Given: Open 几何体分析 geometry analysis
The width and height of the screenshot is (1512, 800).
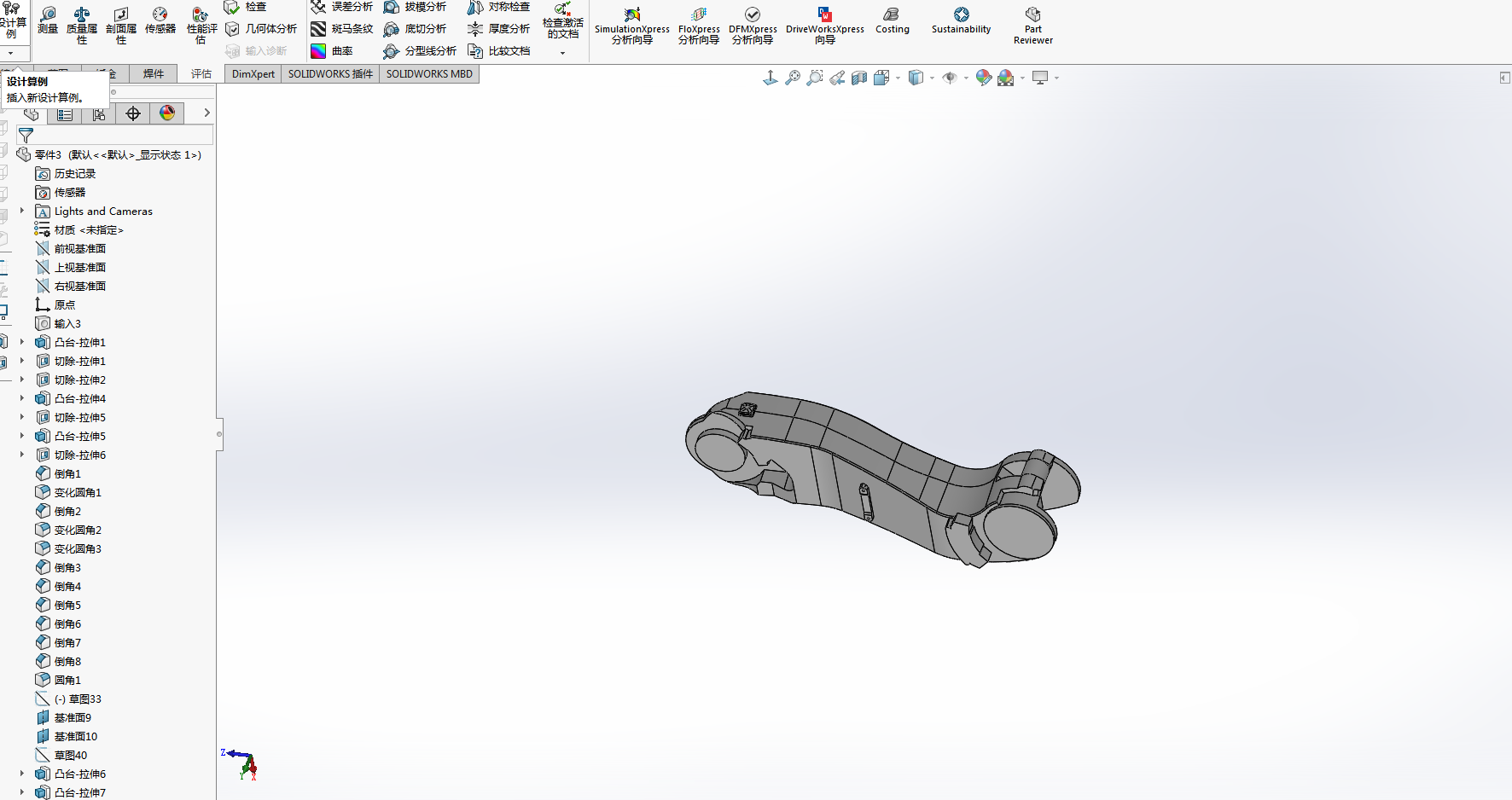Looking at the screenshot, I should (261, 29).
